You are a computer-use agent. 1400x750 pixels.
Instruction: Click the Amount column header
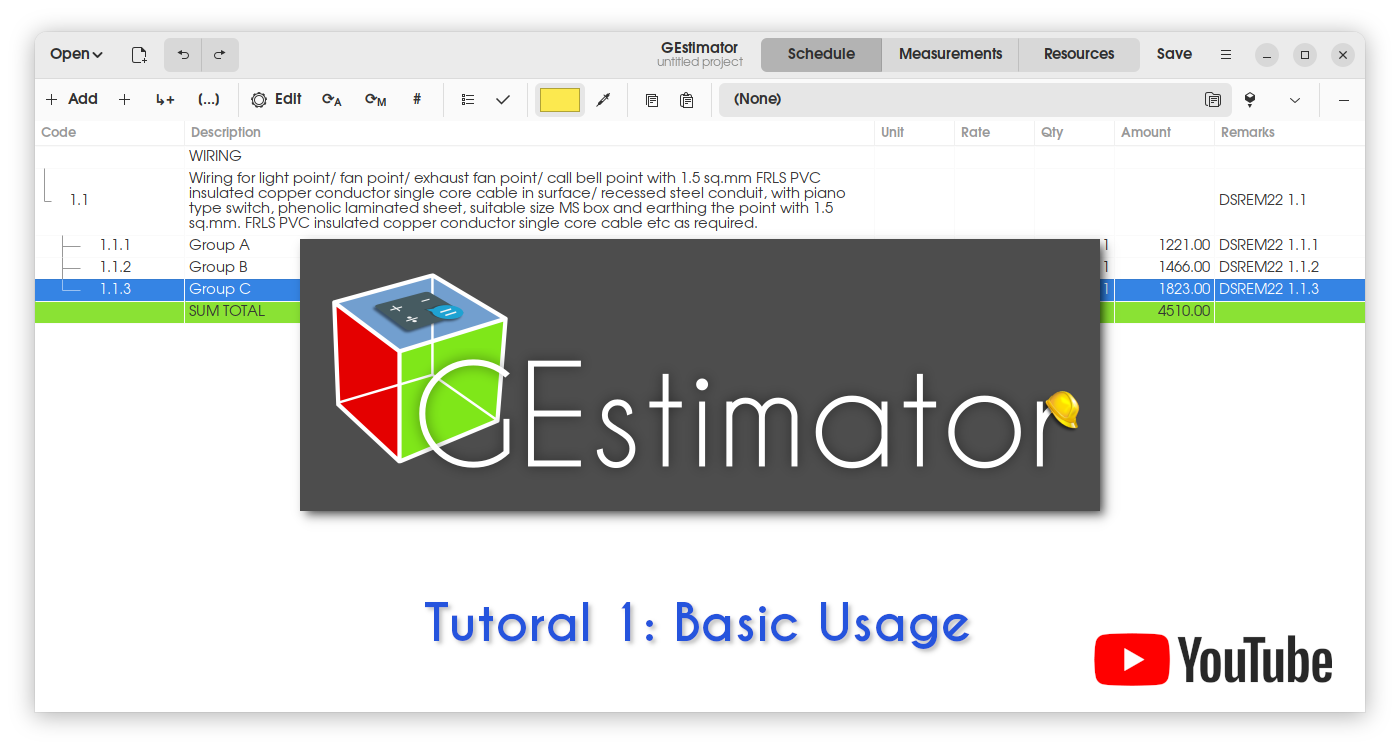[x=1165, y=132]
